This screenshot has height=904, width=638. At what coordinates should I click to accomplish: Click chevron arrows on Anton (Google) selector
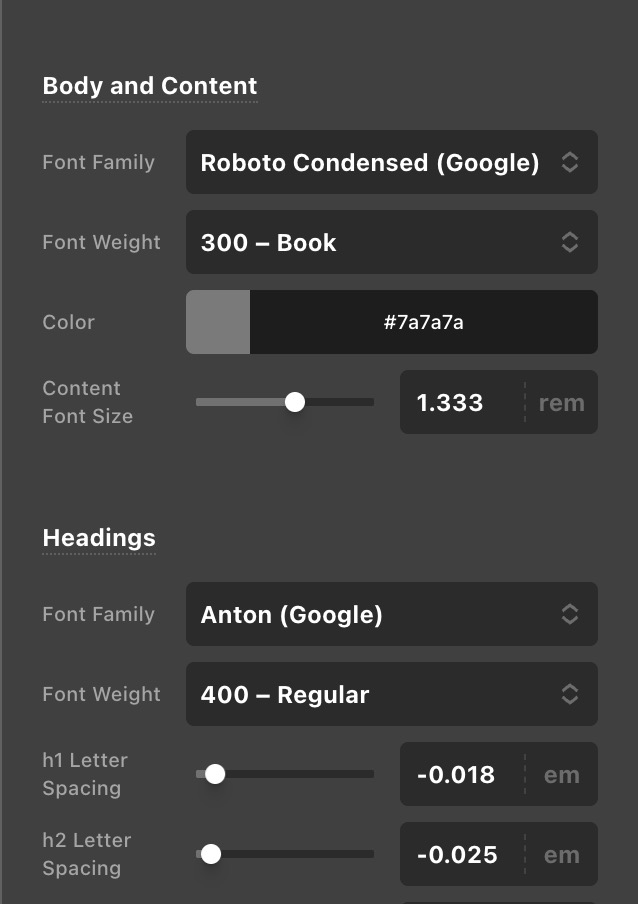tap(570, 614)
